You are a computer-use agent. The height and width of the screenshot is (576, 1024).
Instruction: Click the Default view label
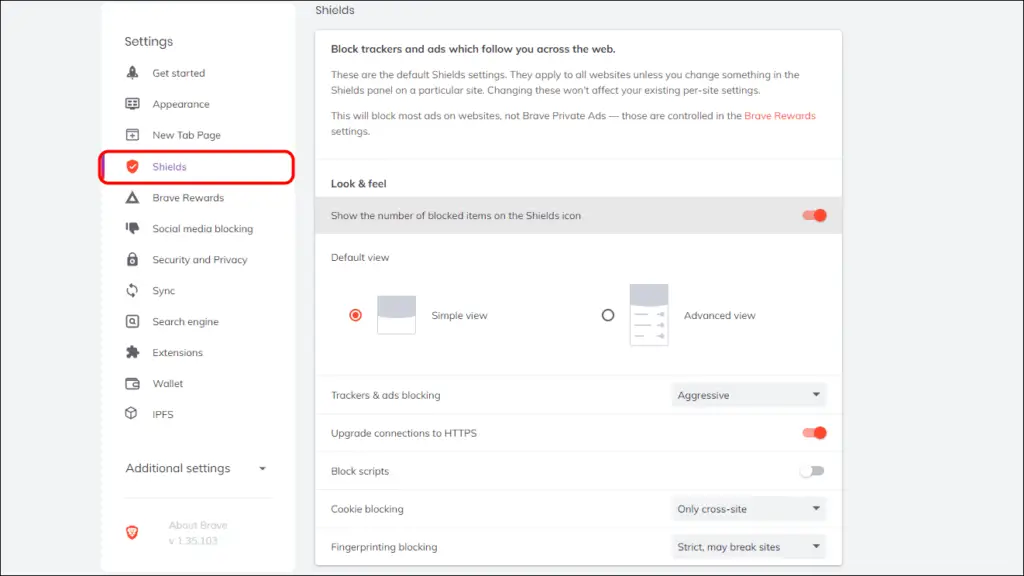pos(360,257)
